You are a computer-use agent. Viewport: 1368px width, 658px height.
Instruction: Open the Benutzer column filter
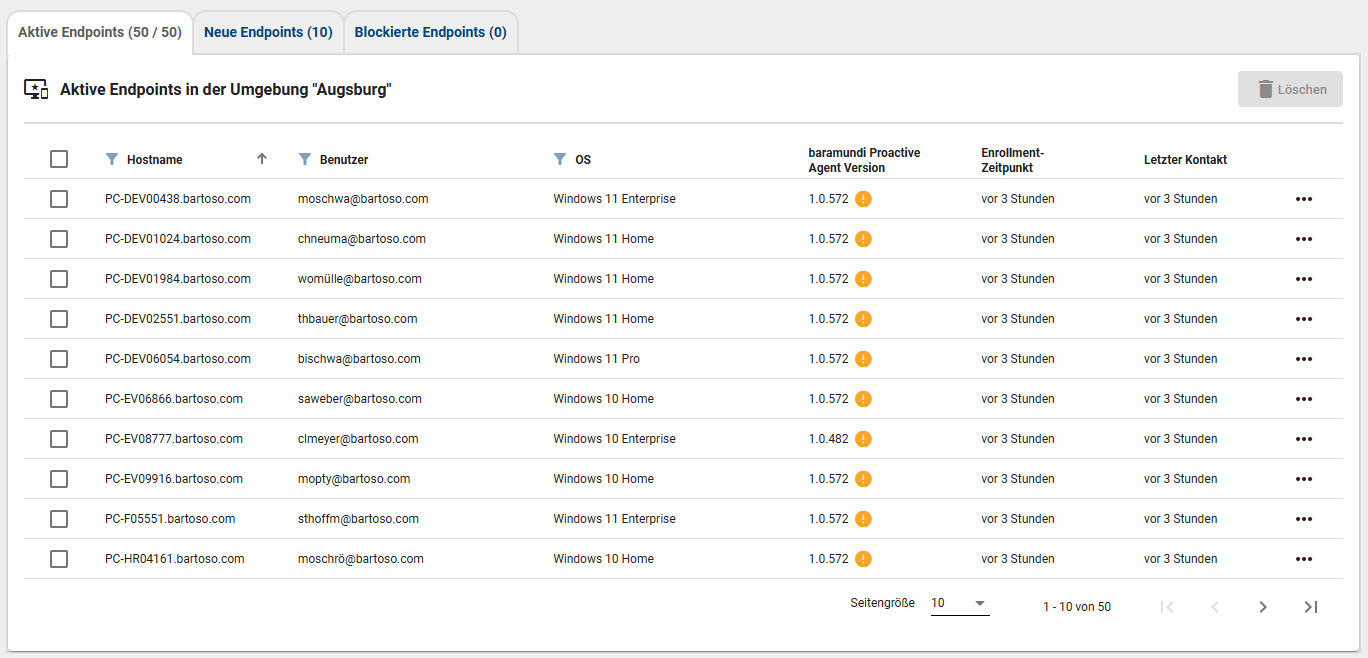pyautogui.click(x=305, y=159)
